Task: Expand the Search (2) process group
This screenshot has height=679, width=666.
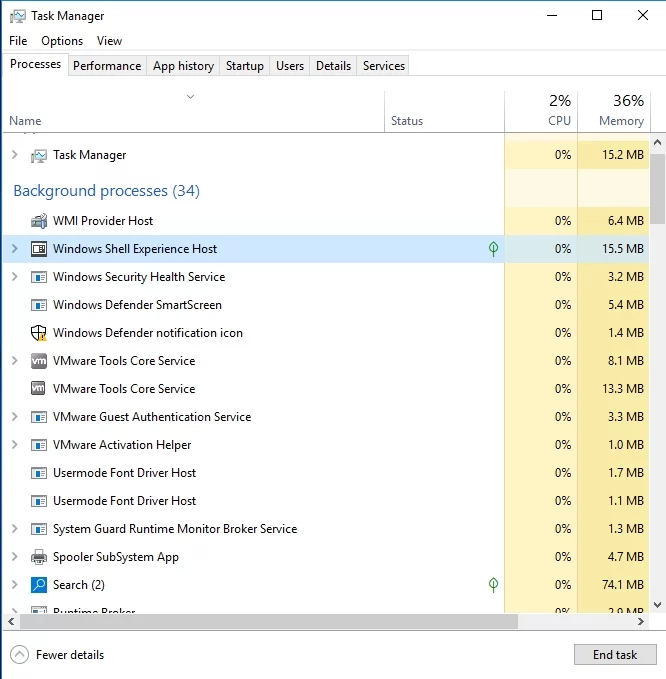Action: pos(14,585)
